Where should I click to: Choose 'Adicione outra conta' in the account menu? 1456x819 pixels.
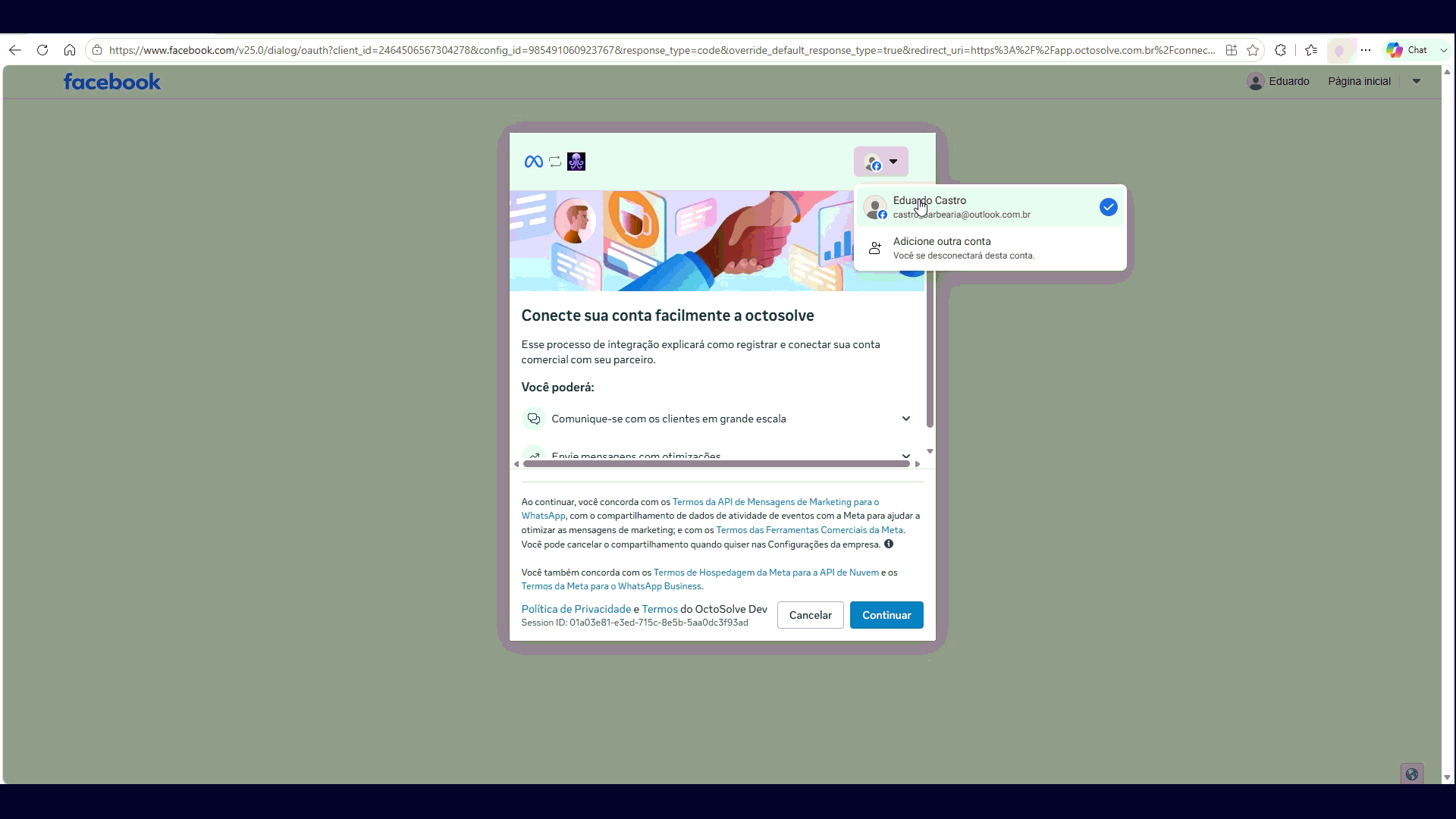click(990, 248)
